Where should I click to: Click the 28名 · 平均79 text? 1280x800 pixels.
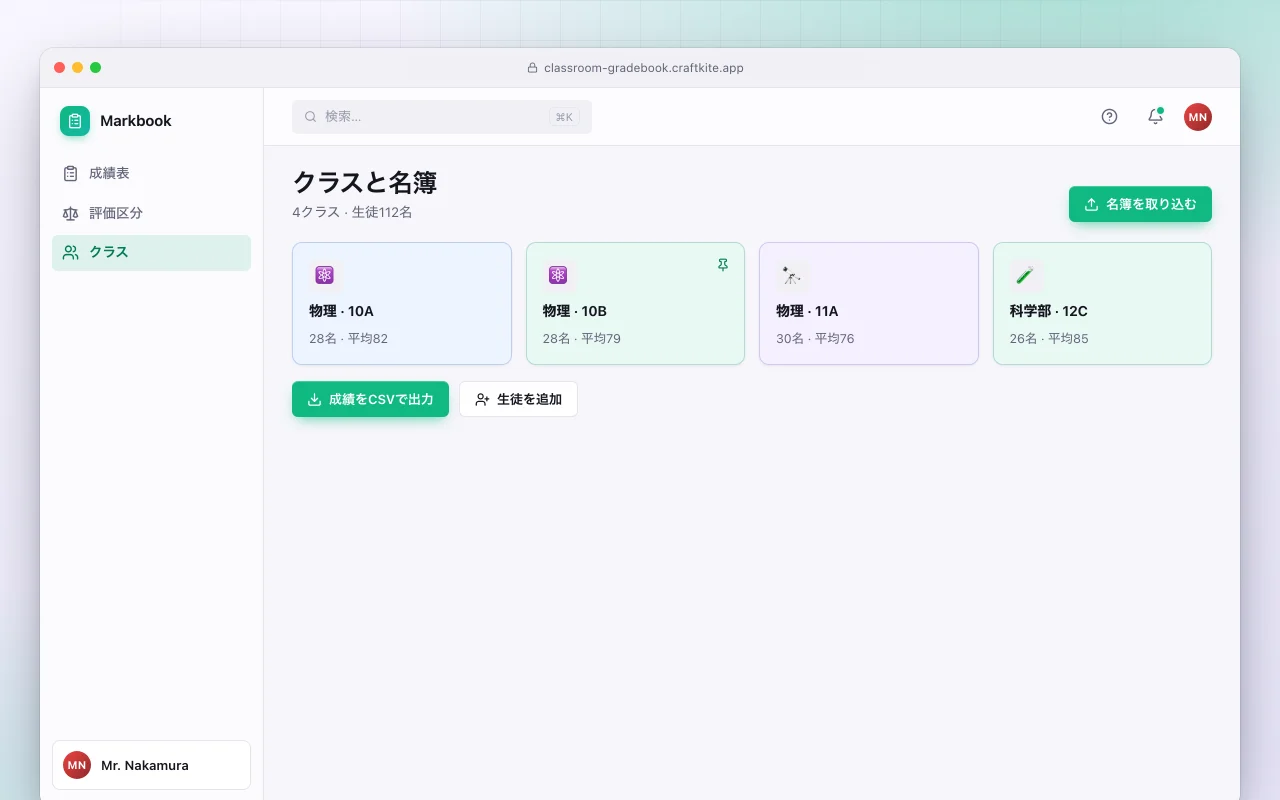[x=582, y=338]
